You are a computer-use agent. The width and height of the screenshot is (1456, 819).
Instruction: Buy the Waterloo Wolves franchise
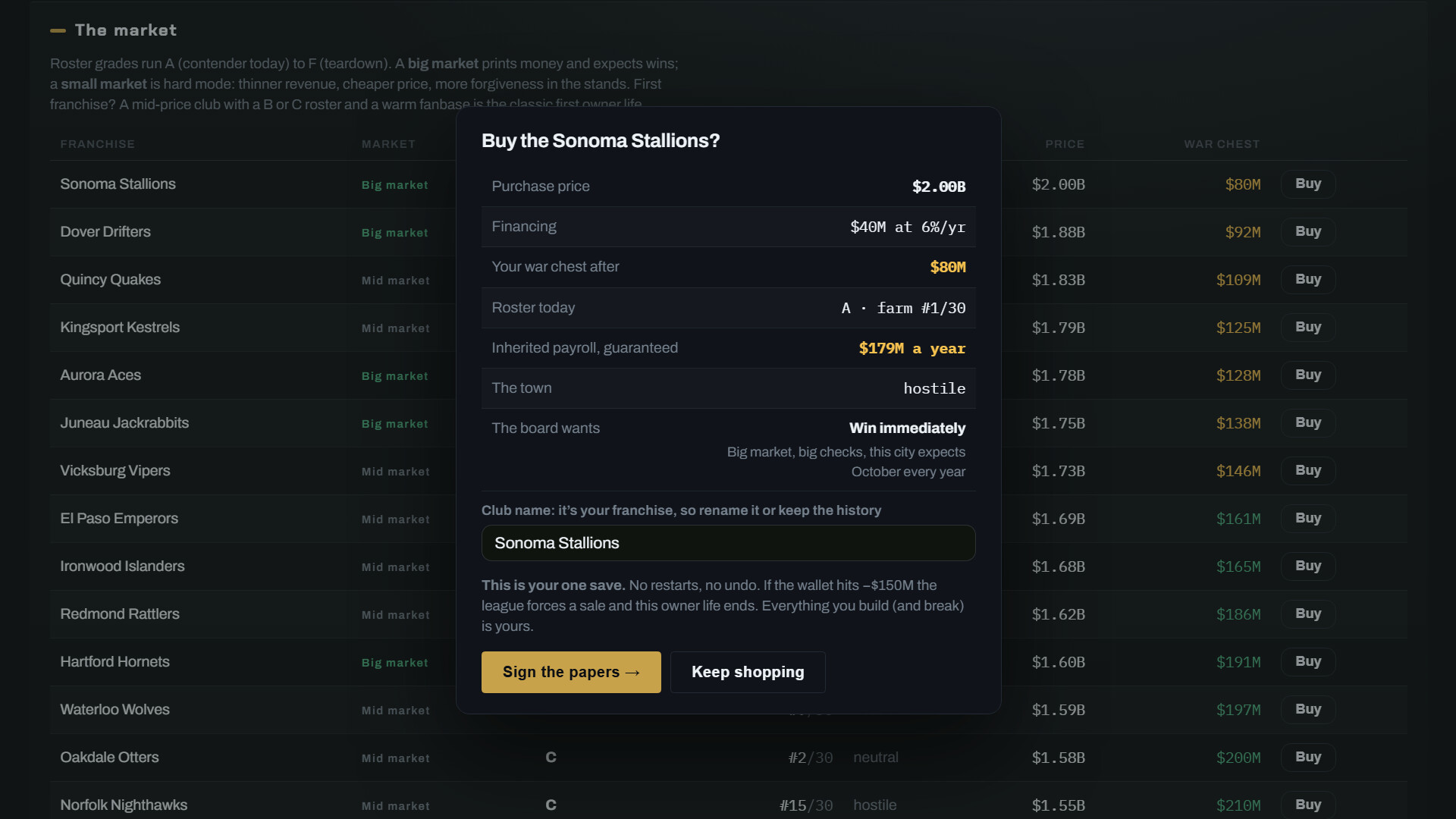click(x=1308, y=709)
